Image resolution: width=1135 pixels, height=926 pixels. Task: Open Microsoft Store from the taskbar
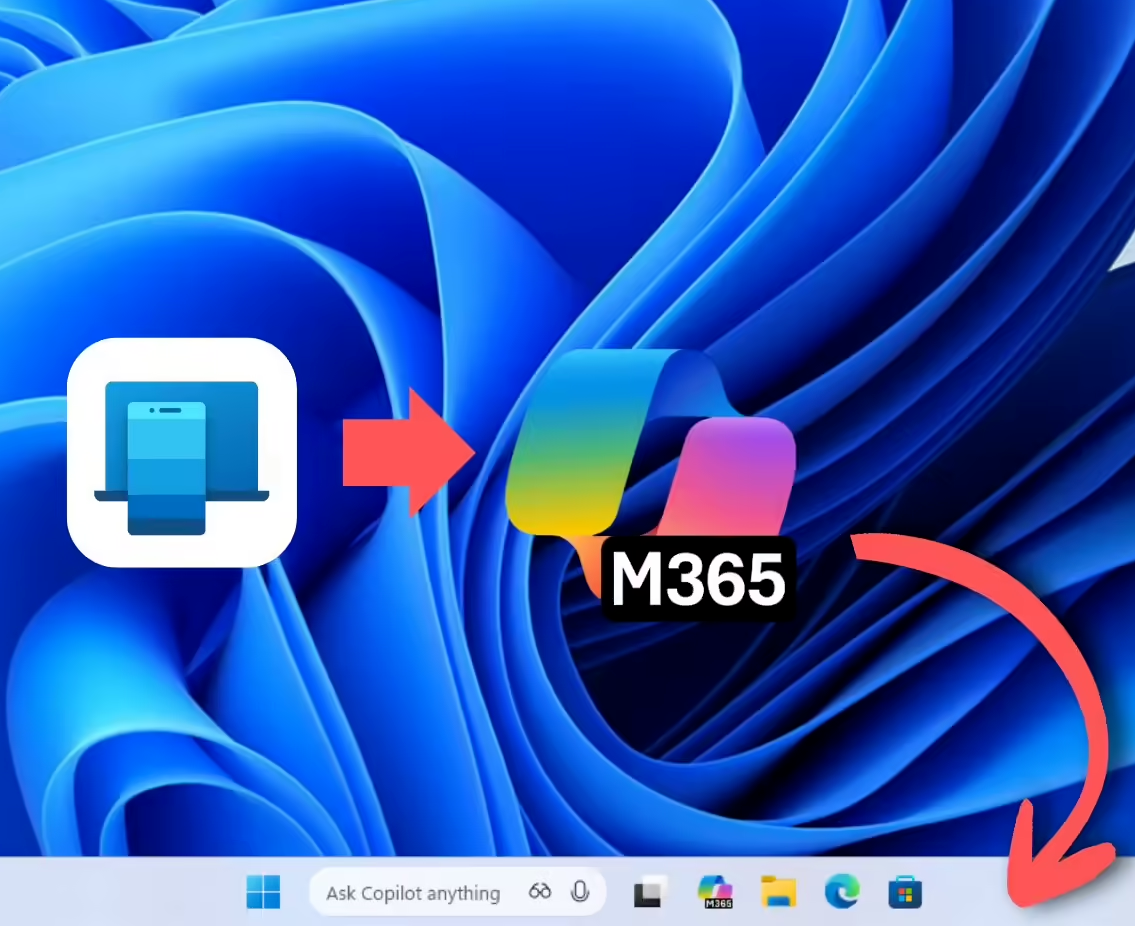[904, 892]
